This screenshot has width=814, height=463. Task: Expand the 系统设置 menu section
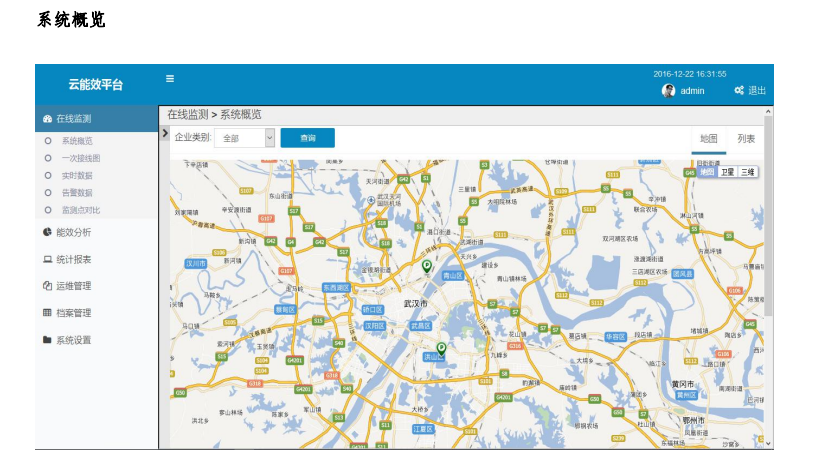[97, 340]
